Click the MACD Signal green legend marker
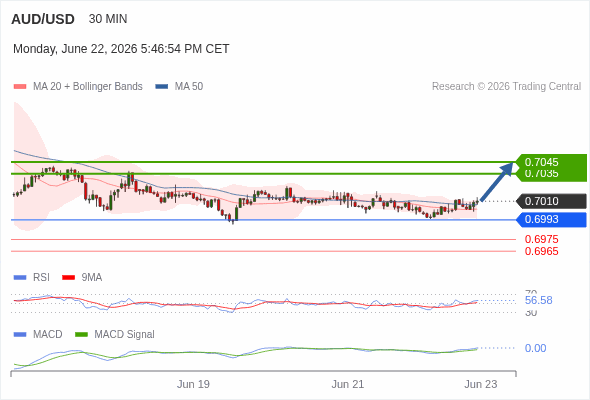590x400 pixels. tap(81, 335)
